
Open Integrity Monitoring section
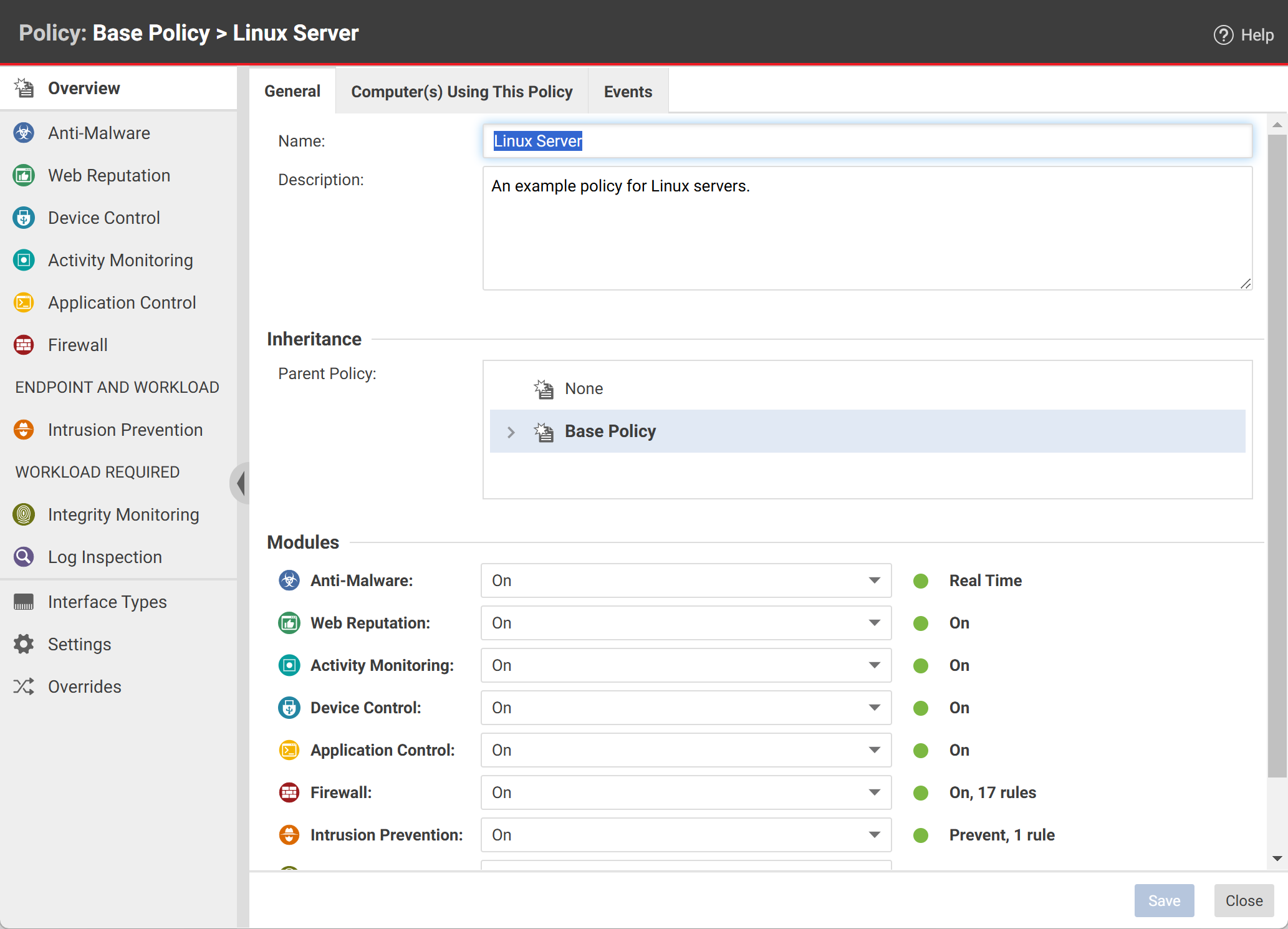click(x=118, y=514)
